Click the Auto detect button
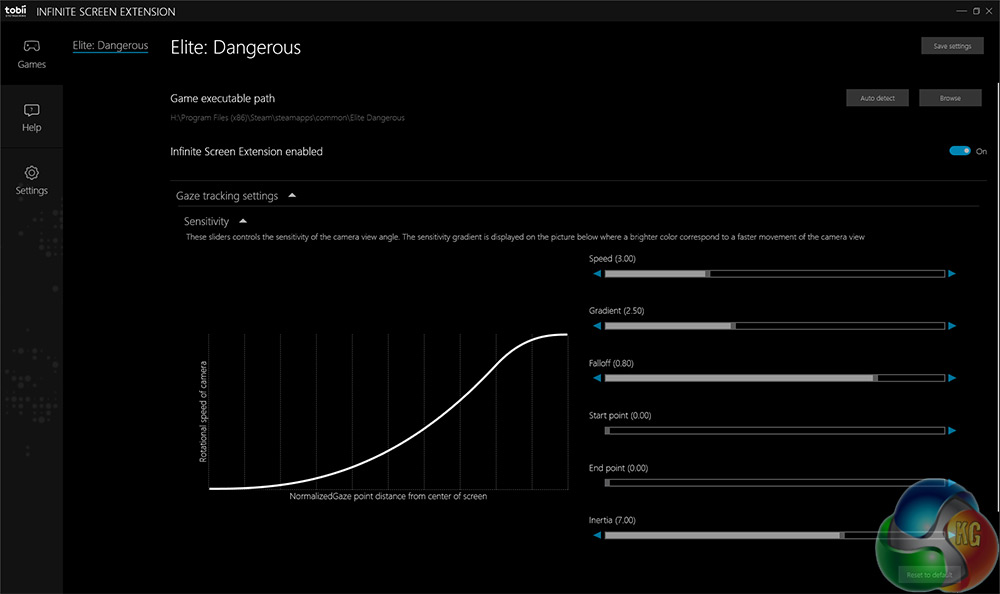The image size is (1000, 594). click(x=877, y=98)
